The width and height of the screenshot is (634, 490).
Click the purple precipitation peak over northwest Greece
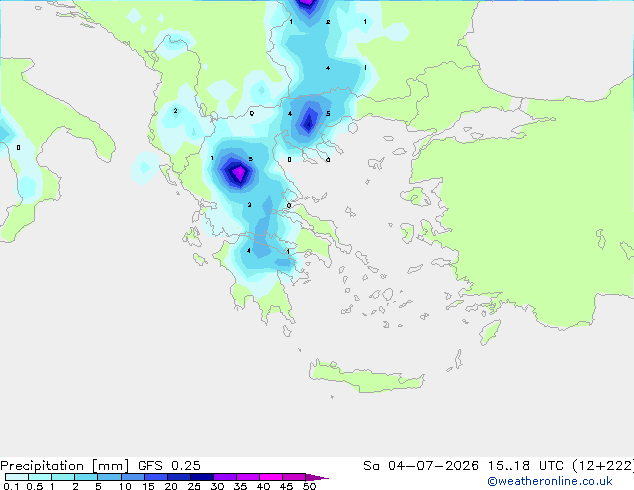click(239, 173)
